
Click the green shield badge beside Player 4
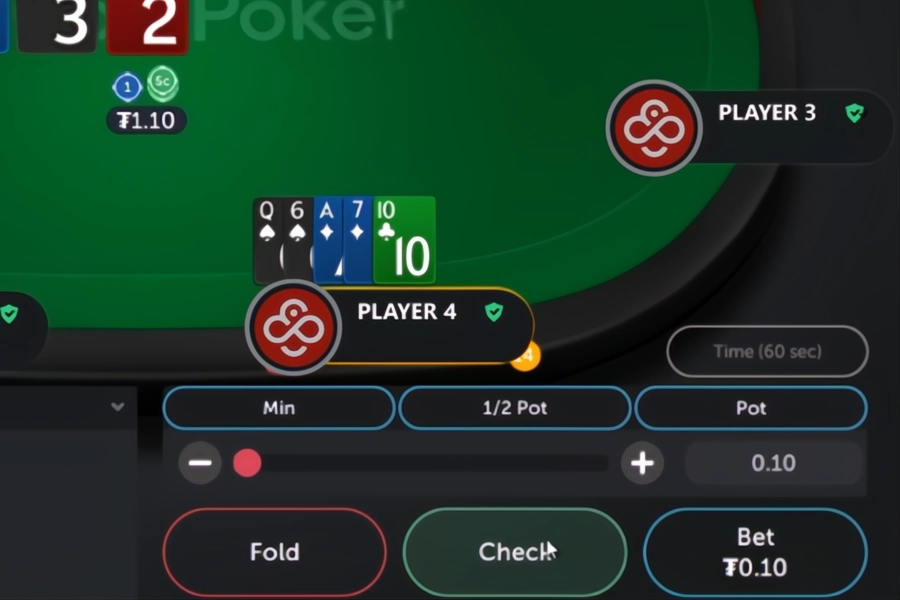[494, 312]
